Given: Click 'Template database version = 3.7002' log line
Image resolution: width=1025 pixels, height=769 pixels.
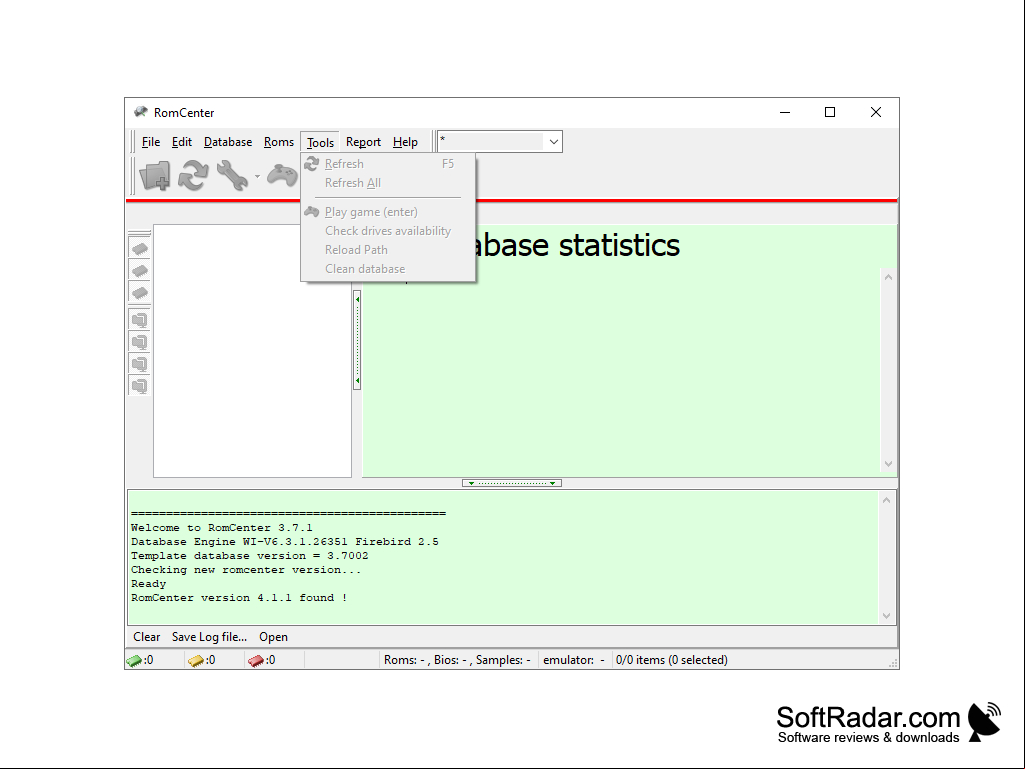Looking at the screenshot, I should pyautogui.click(x=250, y=556).
